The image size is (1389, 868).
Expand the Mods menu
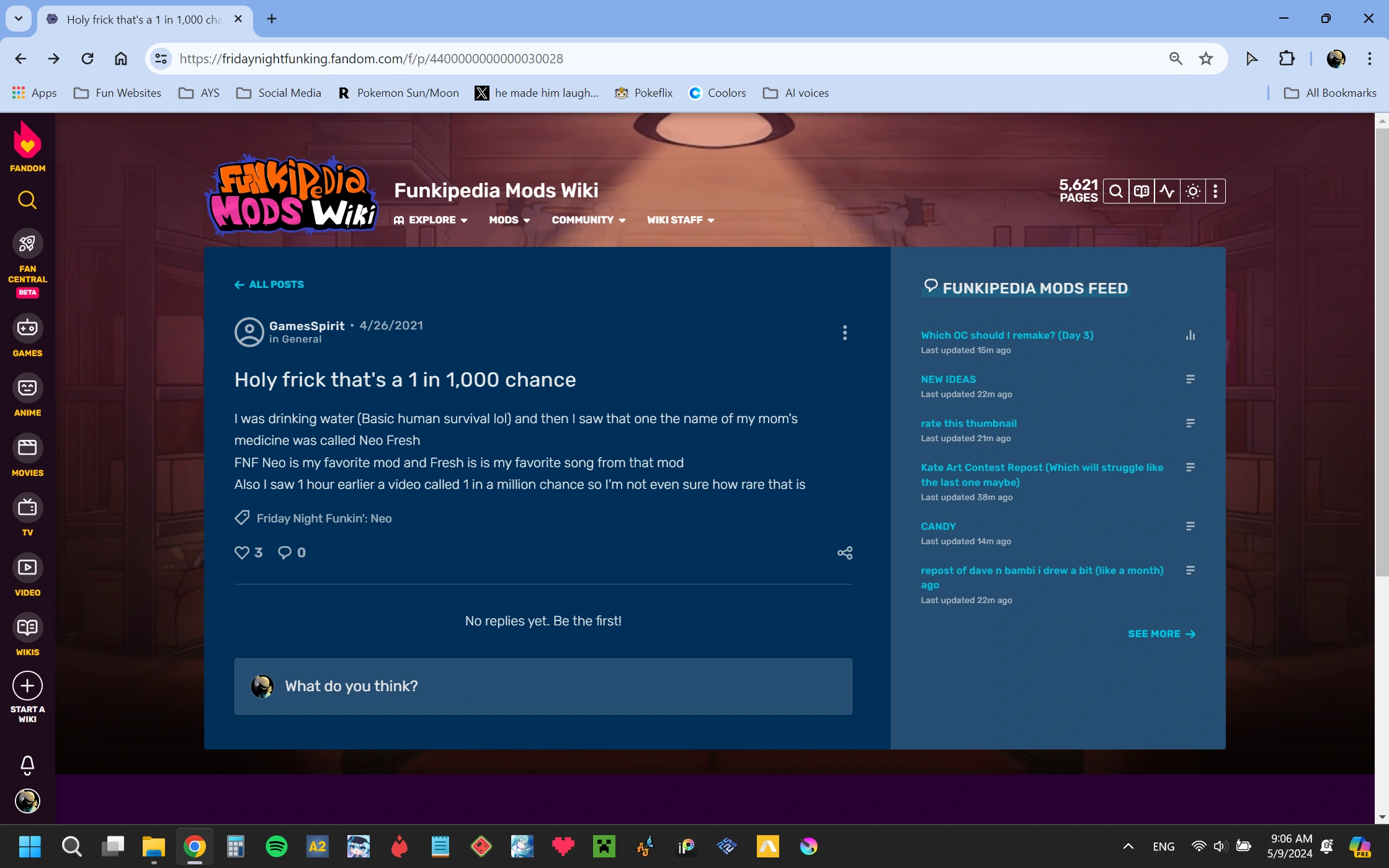coord(509,220)
